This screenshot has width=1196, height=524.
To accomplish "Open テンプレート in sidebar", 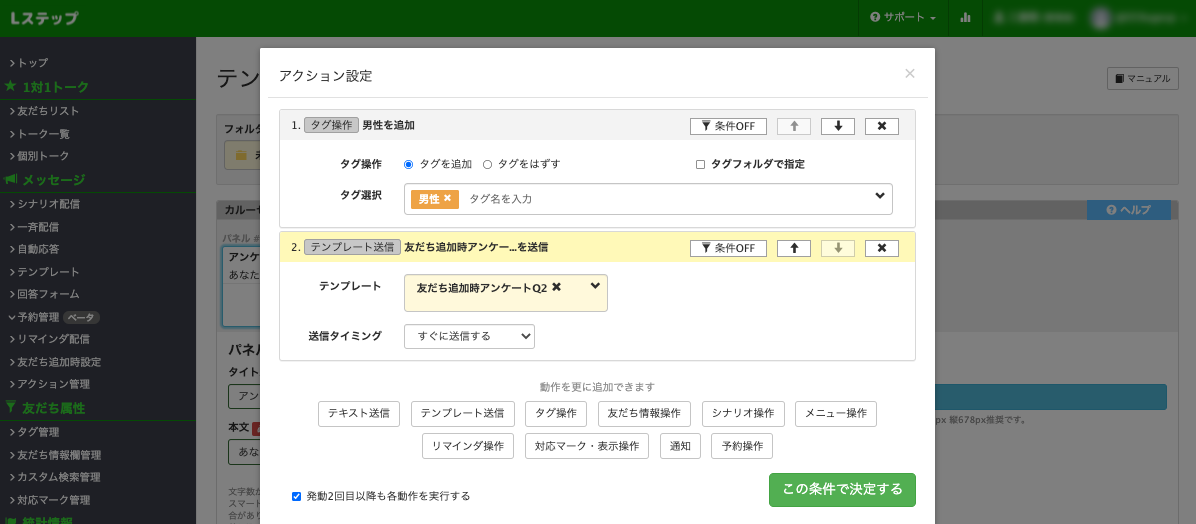I will (48, 272).
